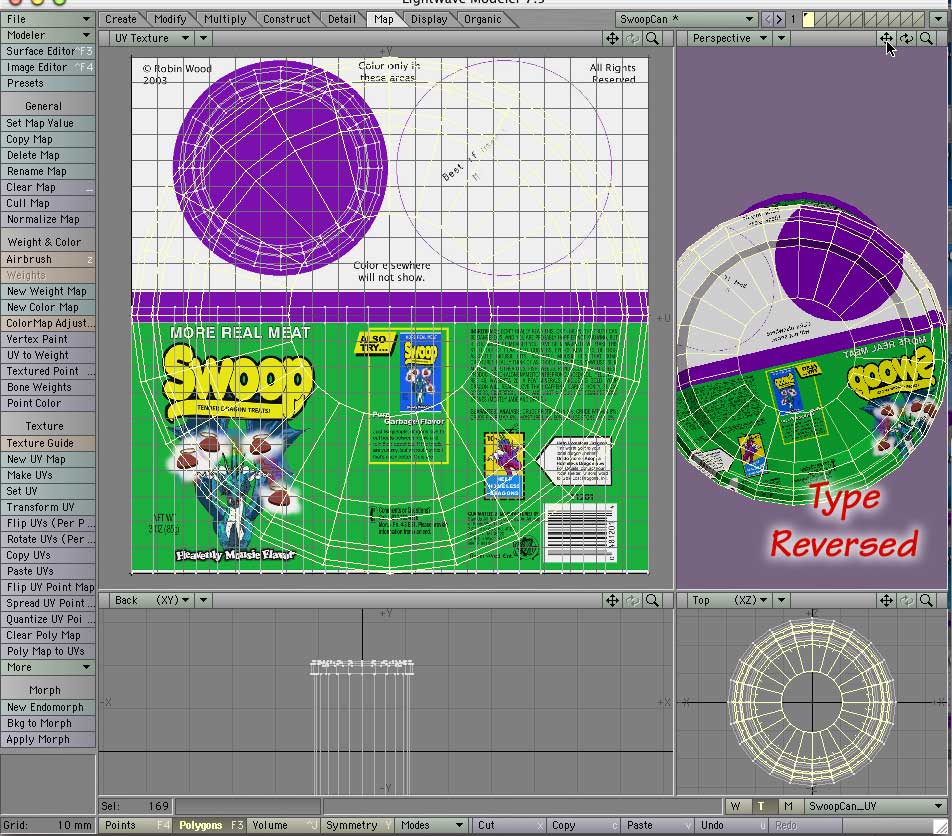This screenshot has width=952, height=836.
Task: Open the File dropdown menu
Action: 48,19
